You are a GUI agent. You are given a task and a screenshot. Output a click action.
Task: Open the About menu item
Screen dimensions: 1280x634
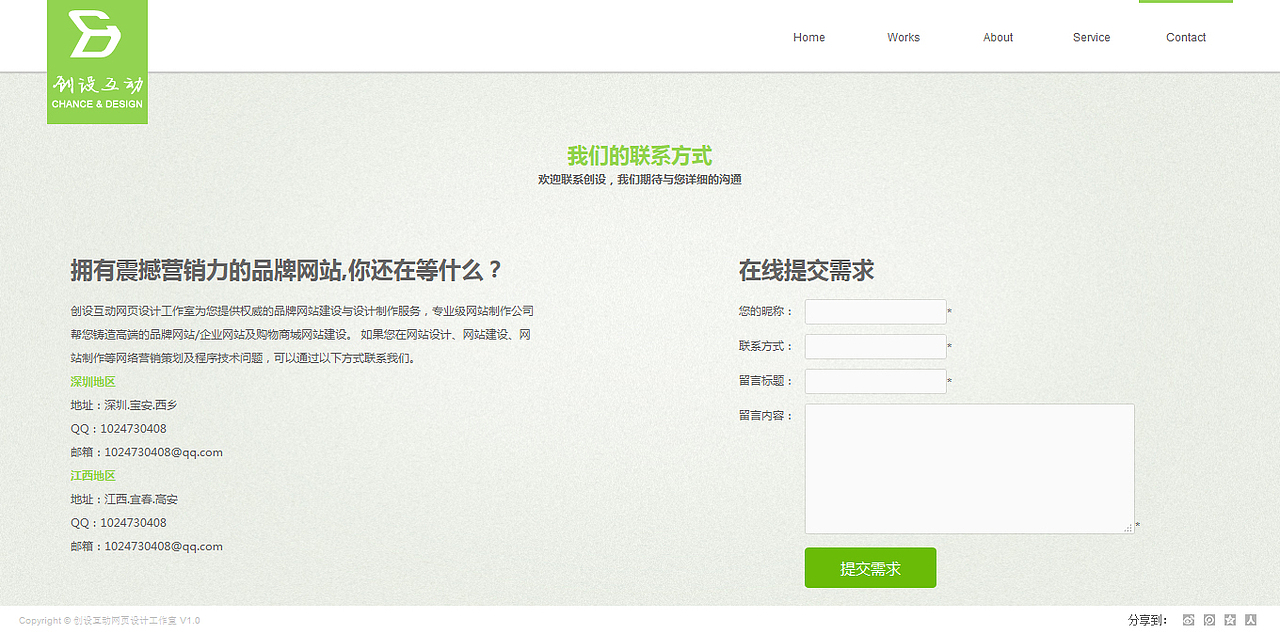pos(998,37)
